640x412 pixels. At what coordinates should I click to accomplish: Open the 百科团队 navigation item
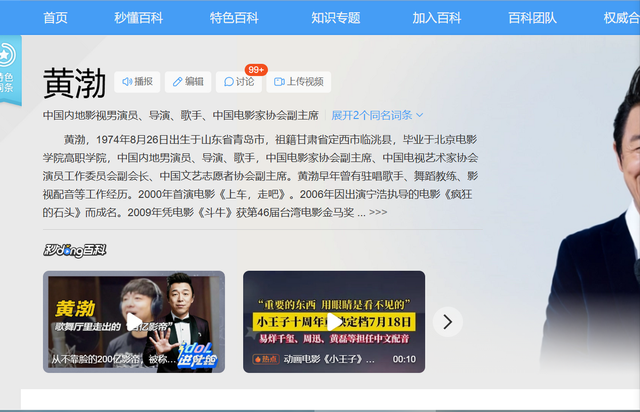(x=532, y=18)
